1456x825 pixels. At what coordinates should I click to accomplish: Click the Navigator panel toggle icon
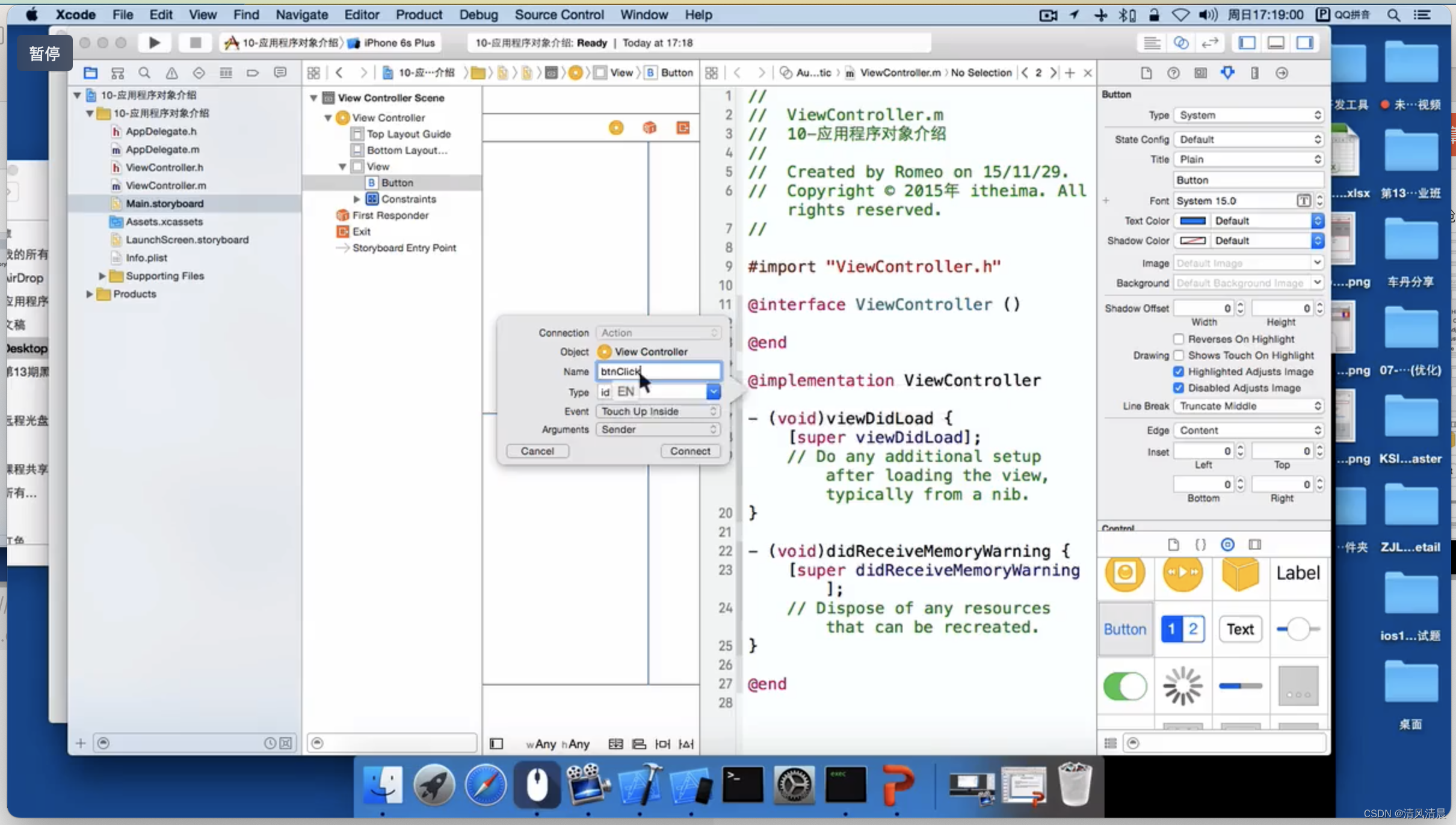click(x=1247, y=42)
